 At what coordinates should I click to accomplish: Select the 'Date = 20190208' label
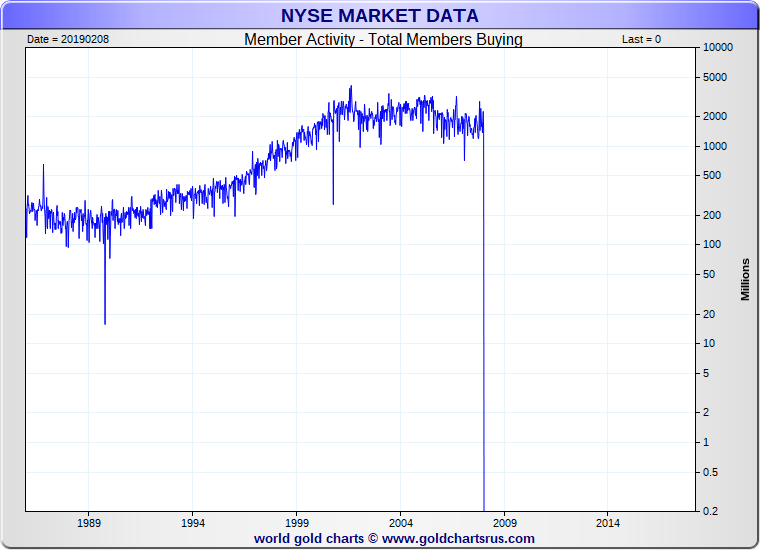tap(68, 39)
